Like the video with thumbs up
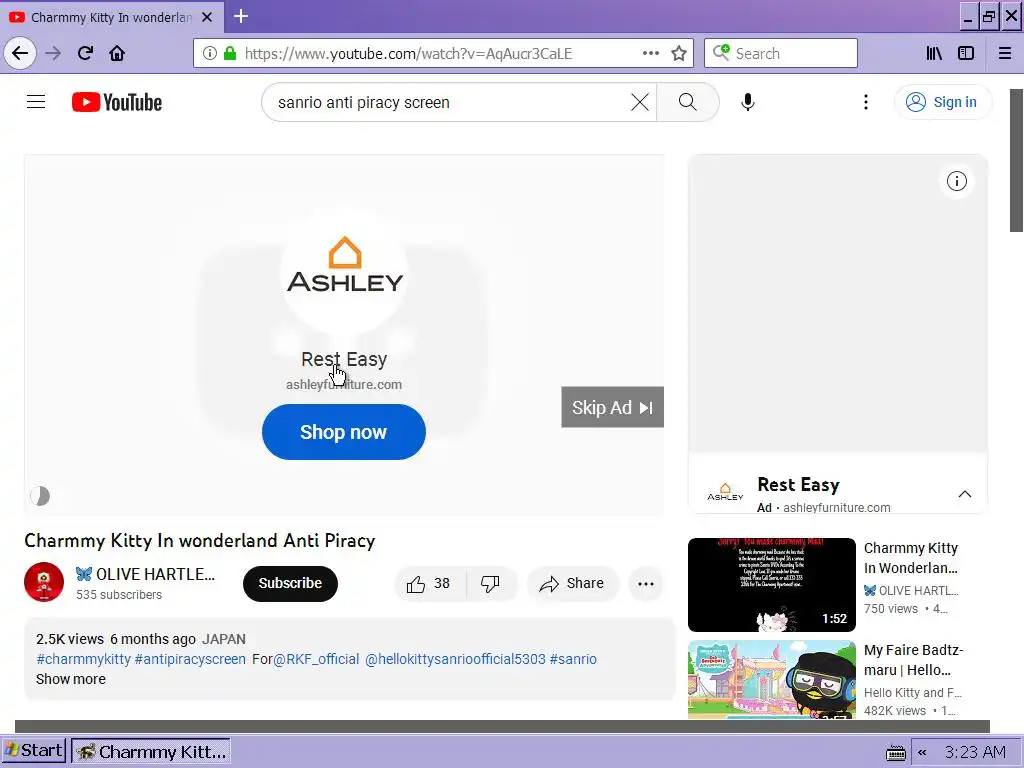The width and height of the screenshot is (1024, 768). [429, 584]
